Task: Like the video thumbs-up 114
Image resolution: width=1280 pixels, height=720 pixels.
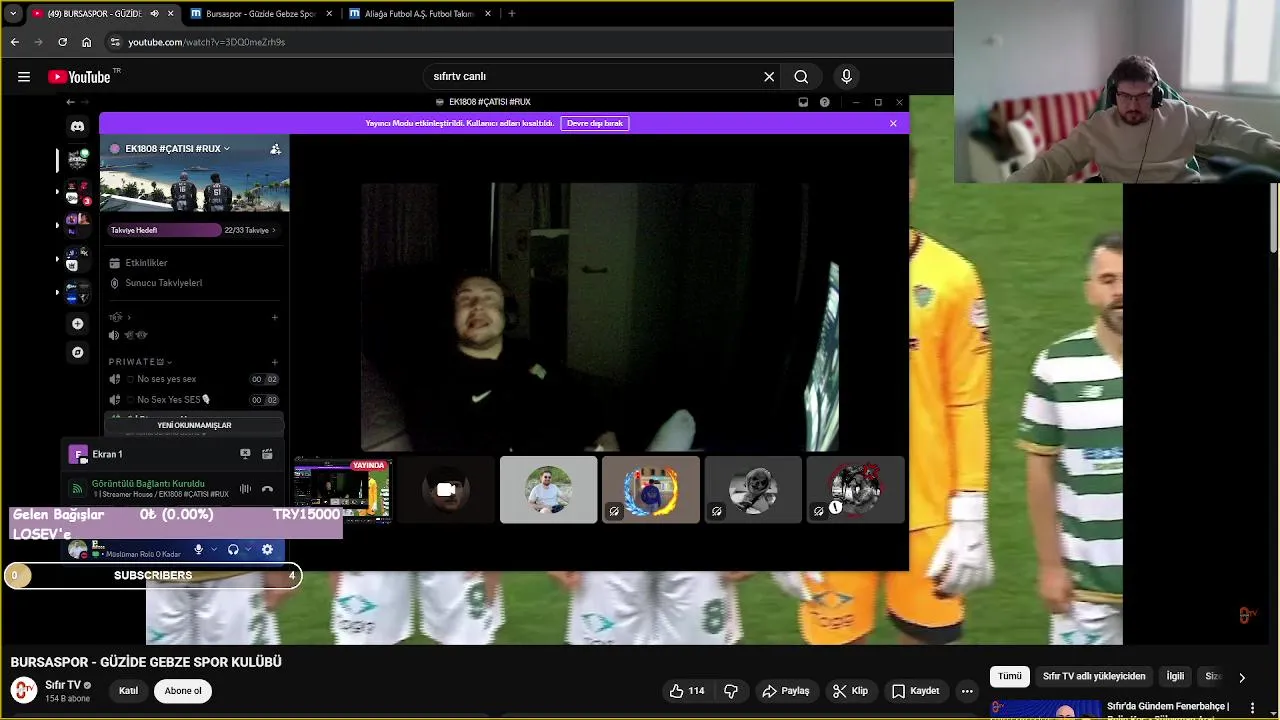Action: coord(688,691)
